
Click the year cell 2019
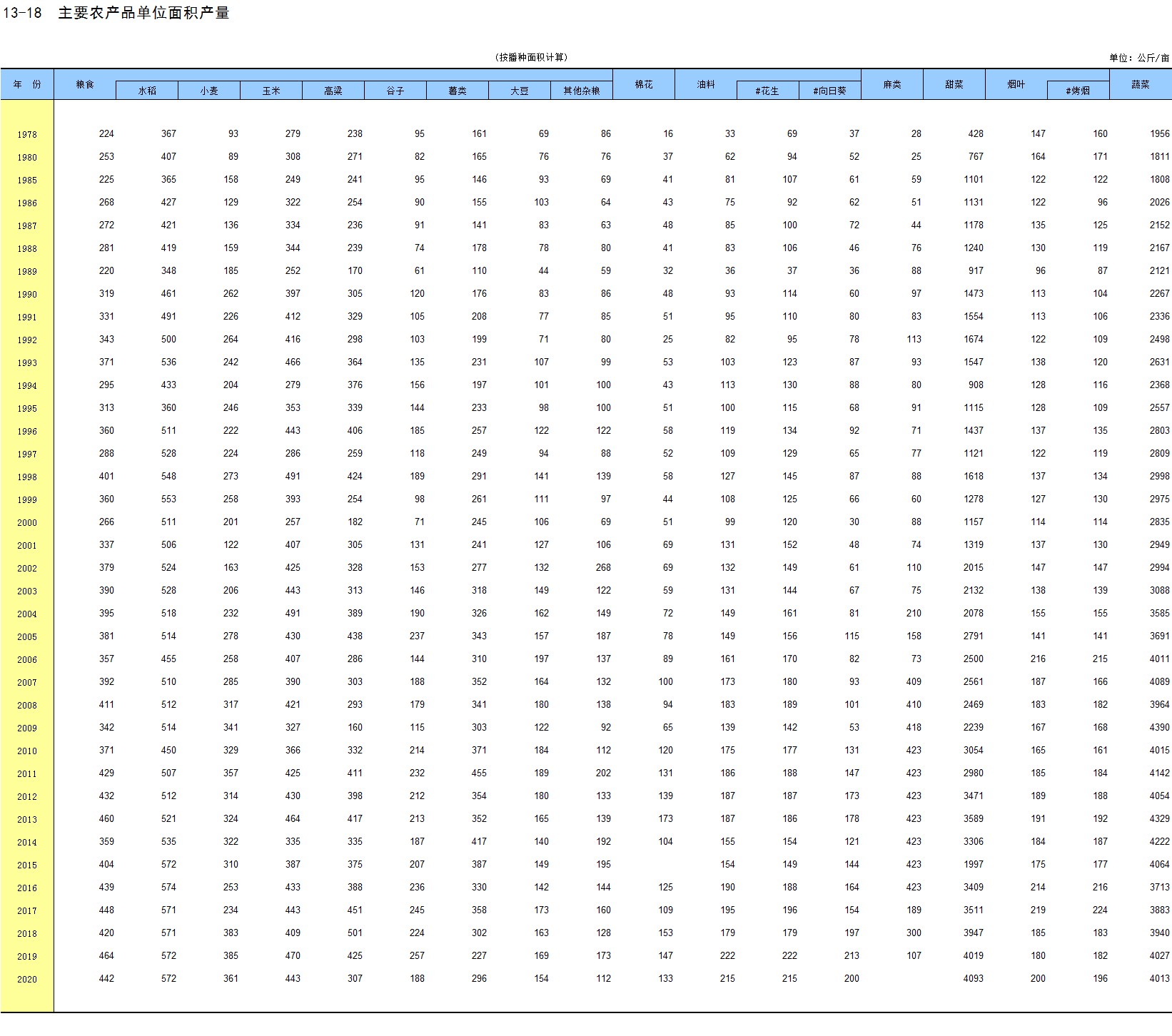tap(27, 956)
